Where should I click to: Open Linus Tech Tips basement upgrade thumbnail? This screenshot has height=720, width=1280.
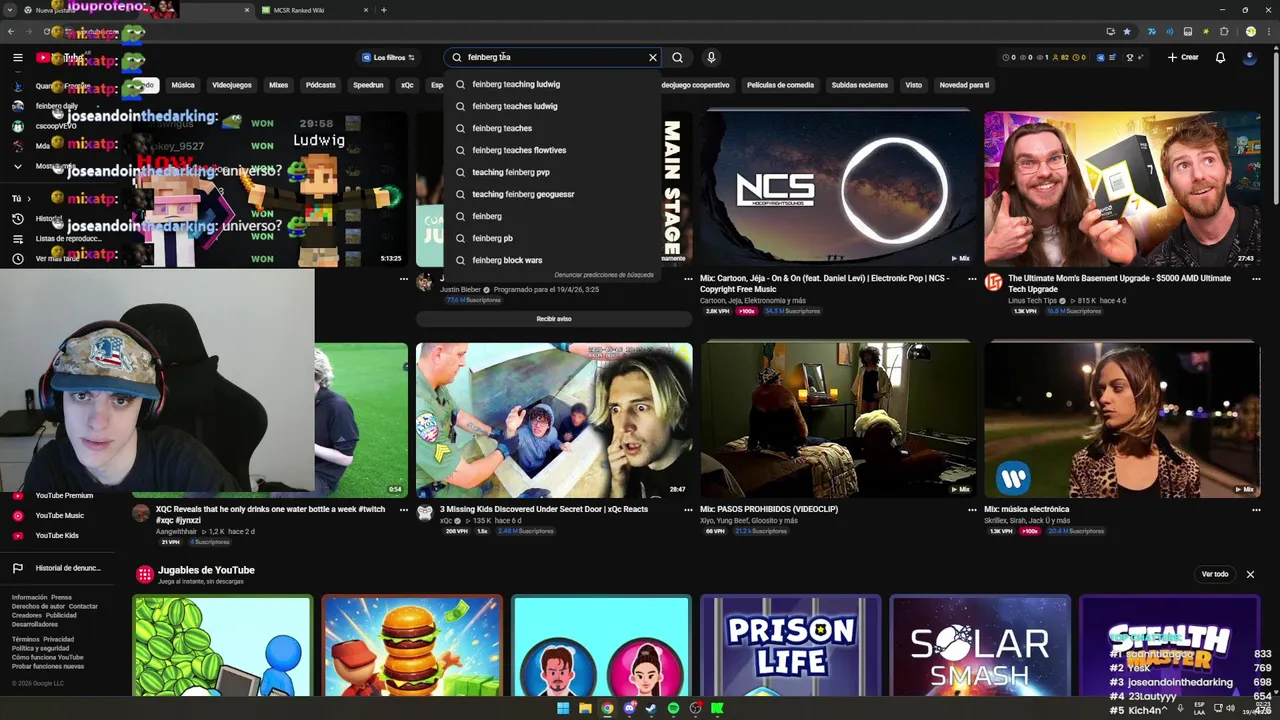(1122, 188)
